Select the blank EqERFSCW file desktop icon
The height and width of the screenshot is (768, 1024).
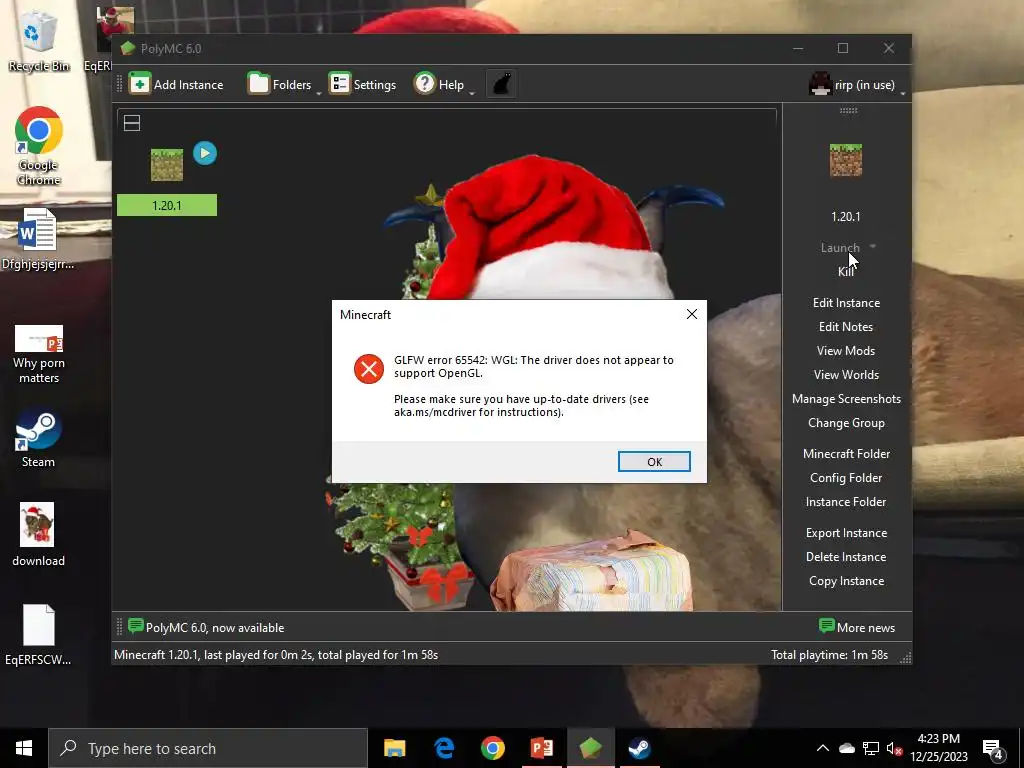[x=38, y=634]
